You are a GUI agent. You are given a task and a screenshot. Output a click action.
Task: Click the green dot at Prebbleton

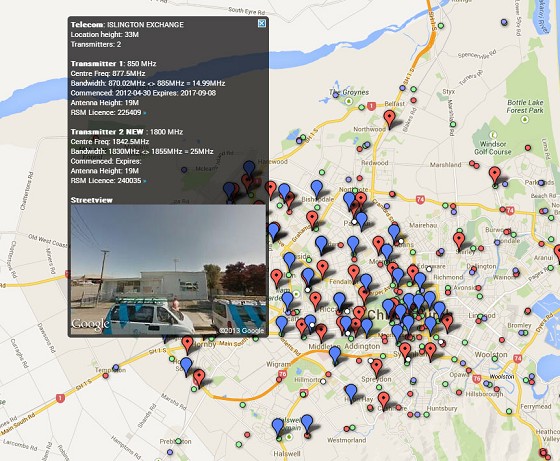(x=178, y=441)
